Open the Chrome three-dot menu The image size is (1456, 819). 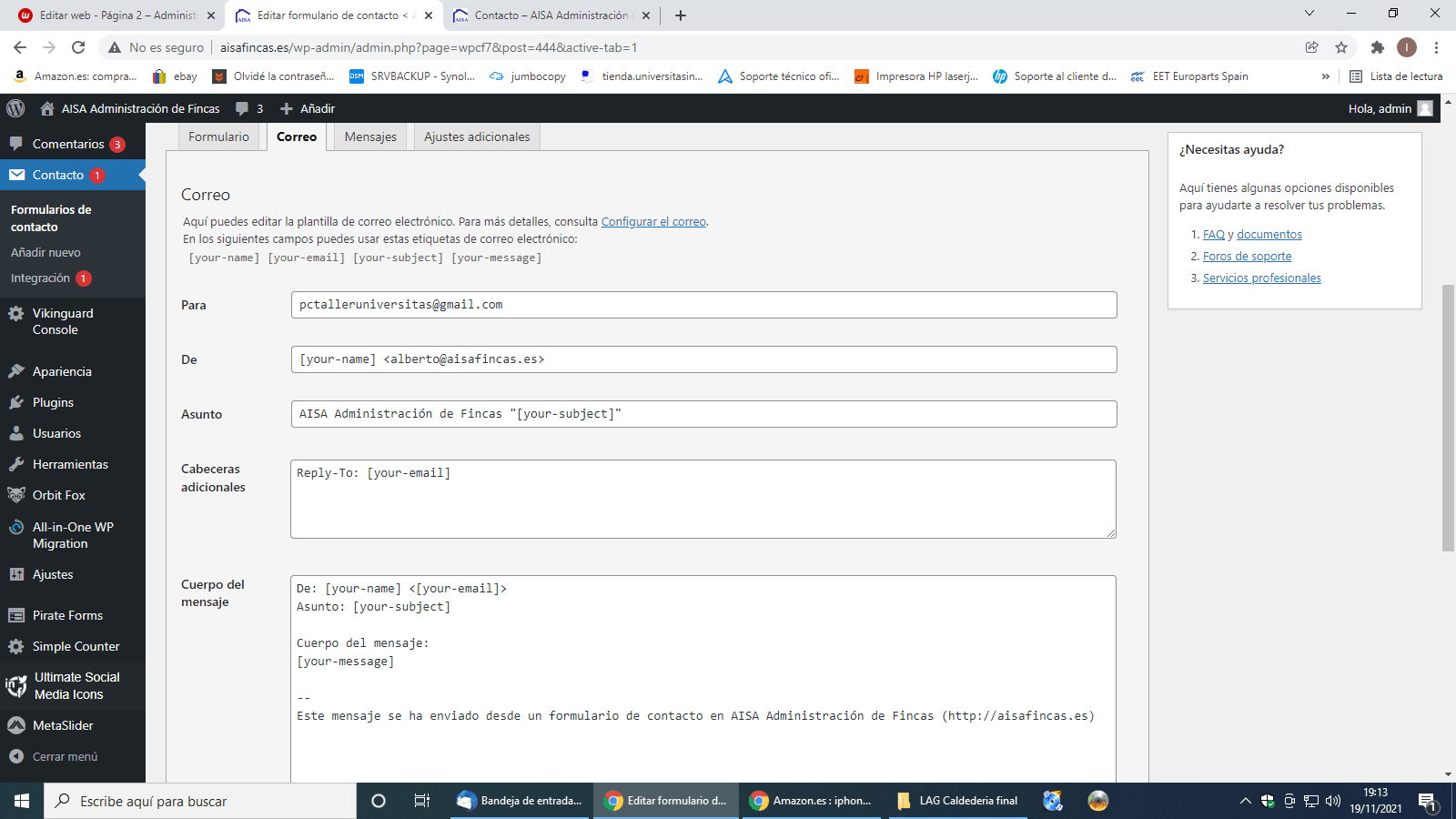(x=1436, y=47)
